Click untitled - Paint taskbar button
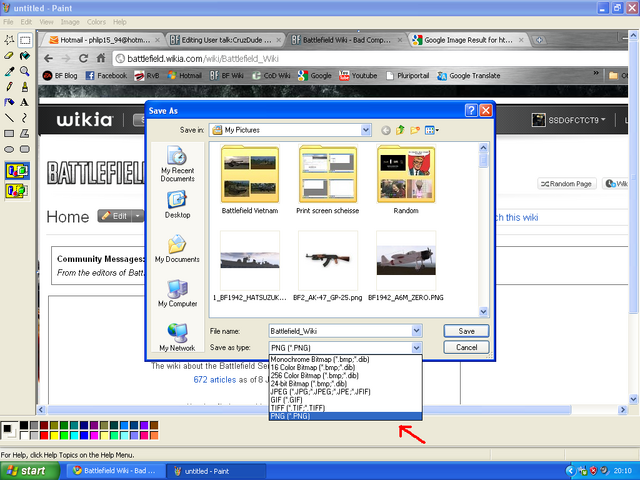This screenshot has height=480, width=640. click(x=216, y=471)
